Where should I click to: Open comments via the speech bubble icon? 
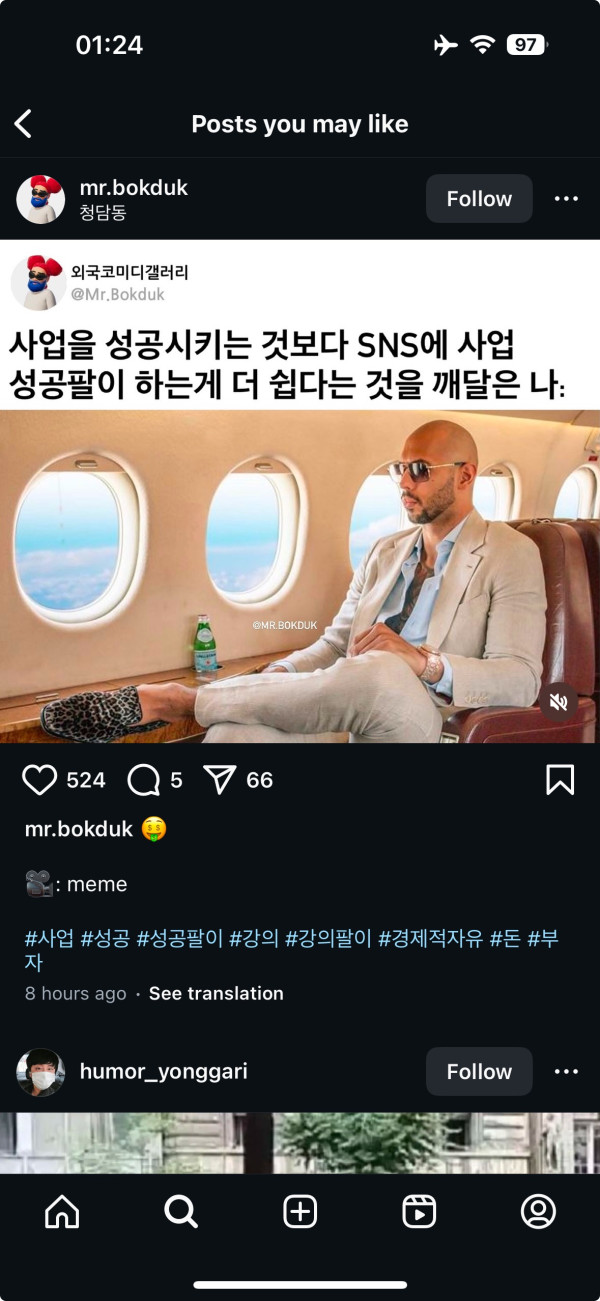pos(144,780)
